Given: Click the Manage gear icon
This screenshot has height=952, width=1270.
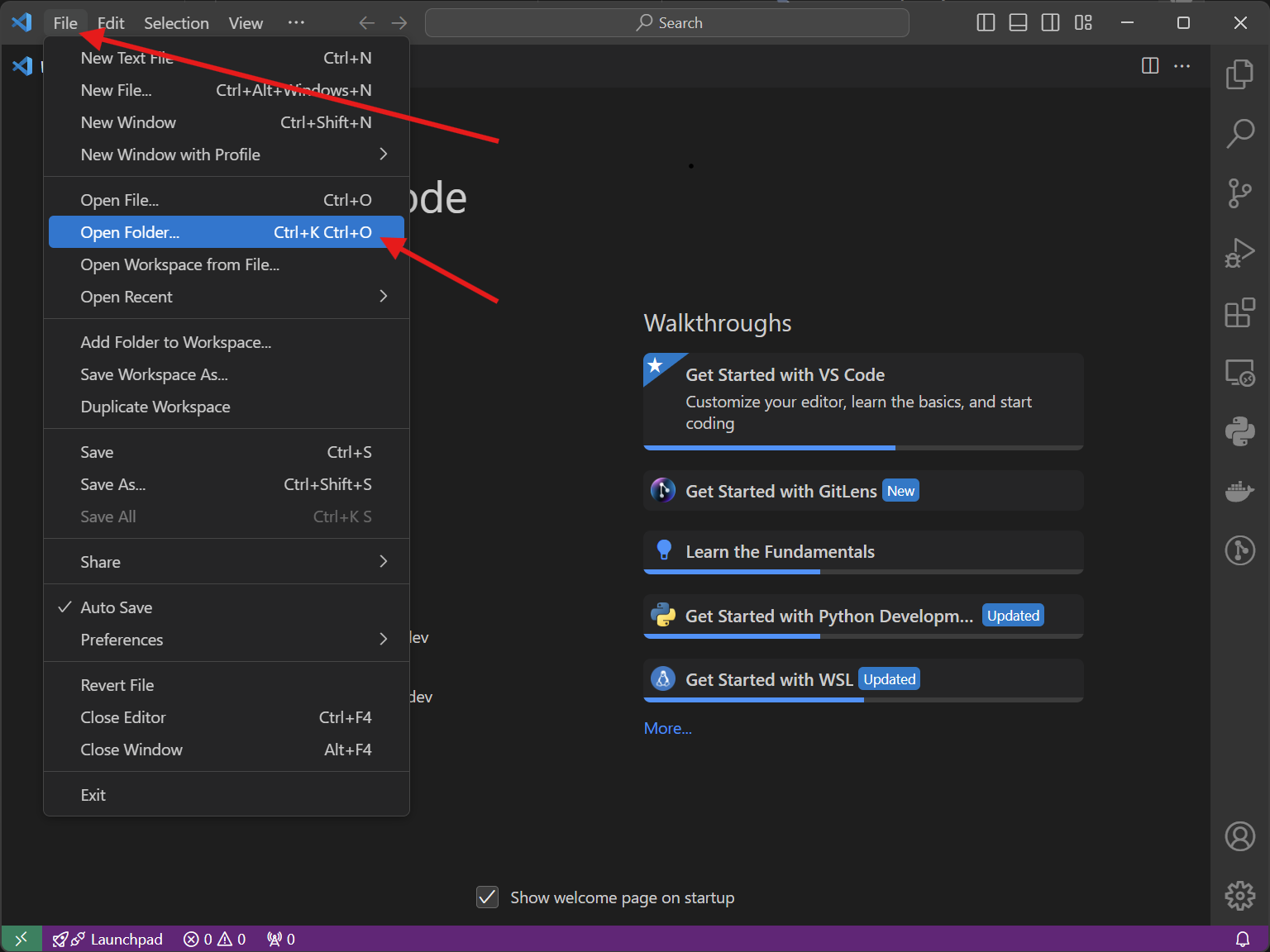Looking at the screenshot, I should pyautogui.click(x=1239, y=895).
